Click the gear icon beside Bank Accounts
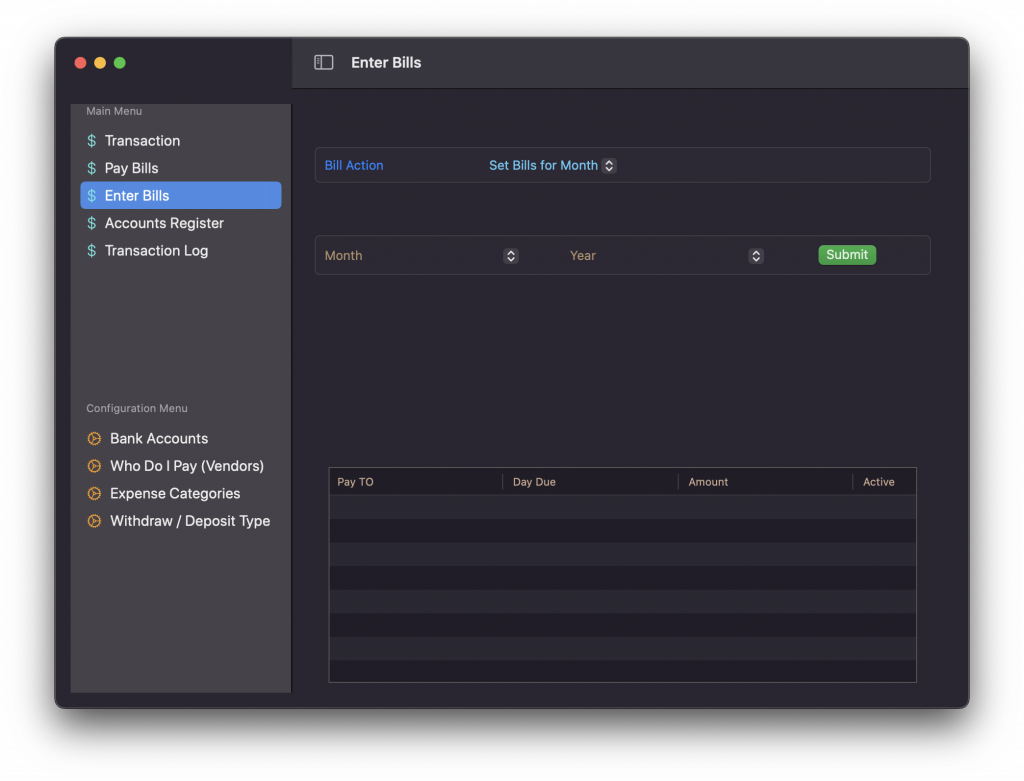The width and height of the screenshot is (1024, 781). tap(94, 439)
